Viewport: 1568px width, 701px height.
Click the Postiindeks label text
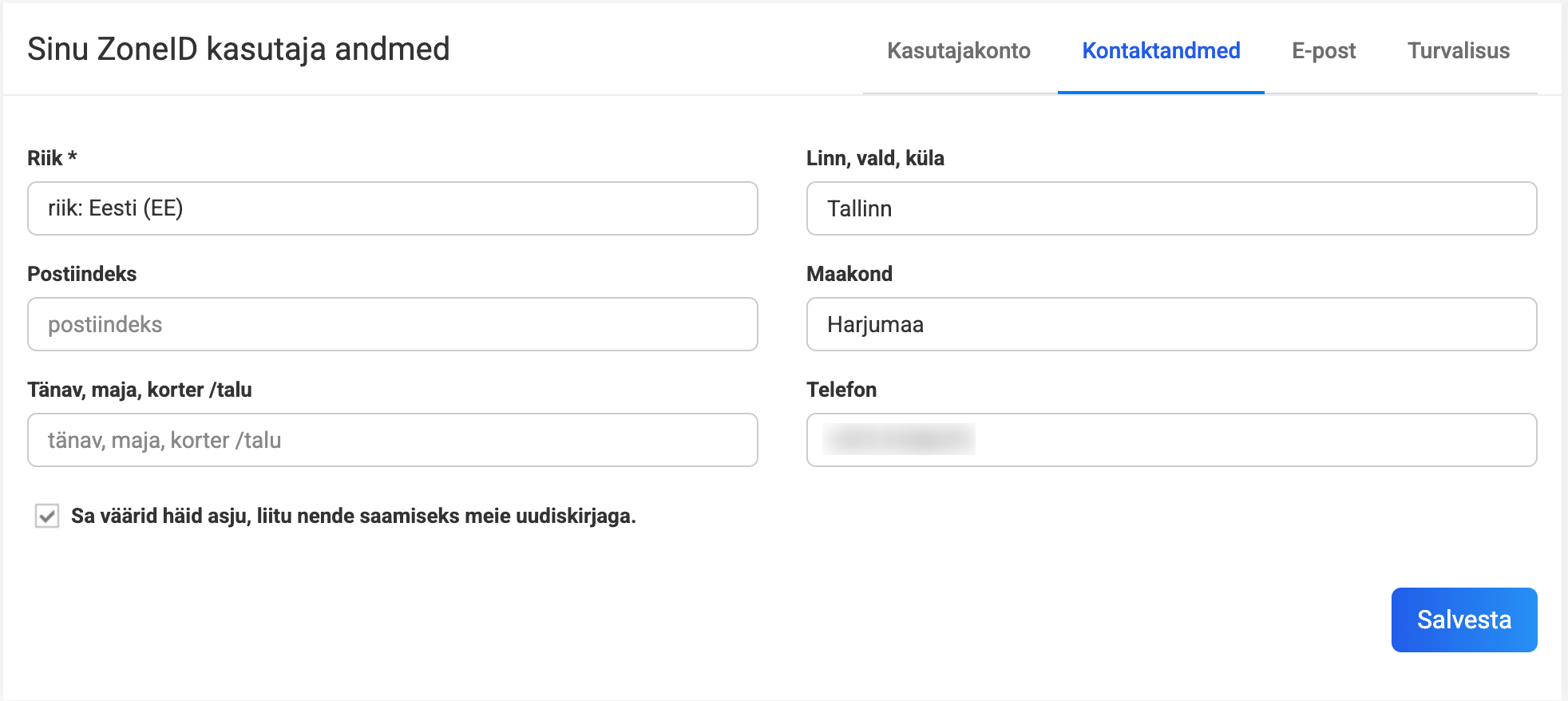[x=81, y=274]
